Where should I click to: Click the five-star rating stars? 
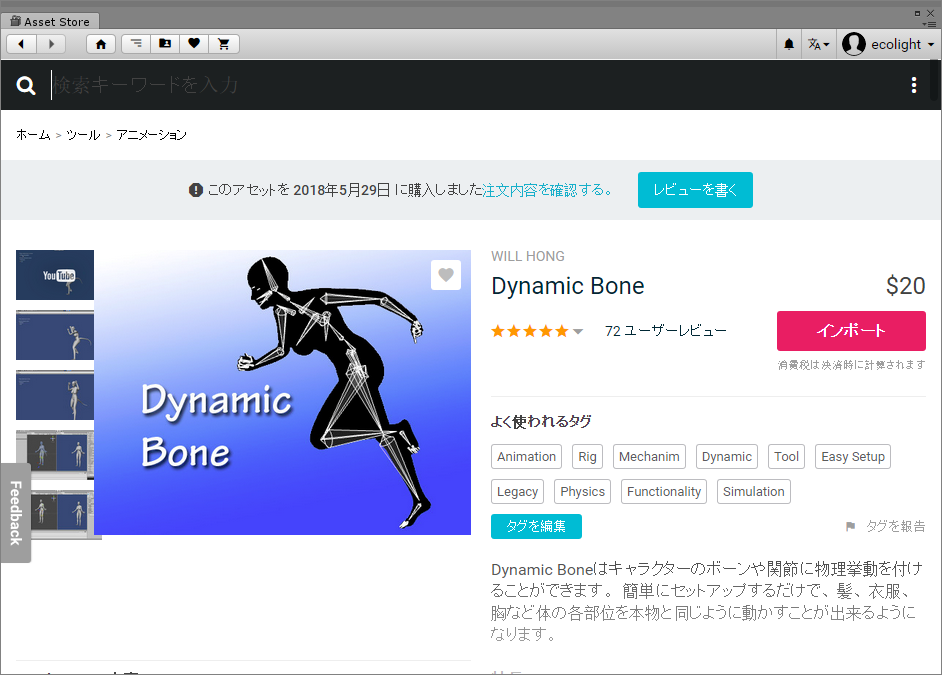530,331
